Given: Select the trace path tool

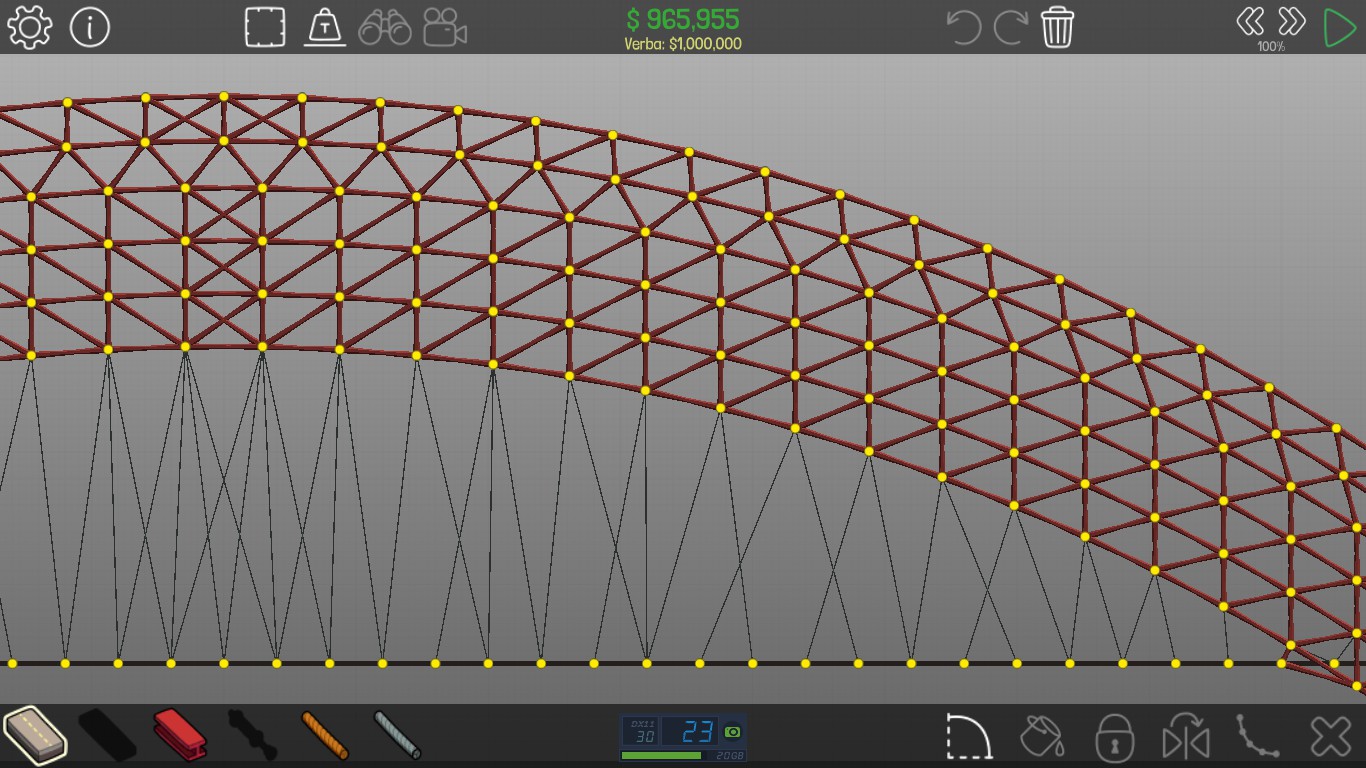Looking at the screenshot, I should (x=1258, y=737).
